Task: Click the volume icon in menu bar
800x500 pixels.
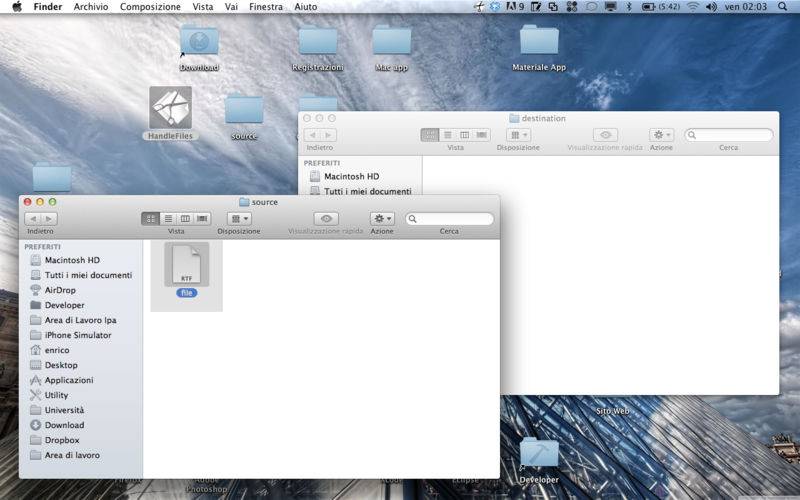Action: [x=711, y=7]
